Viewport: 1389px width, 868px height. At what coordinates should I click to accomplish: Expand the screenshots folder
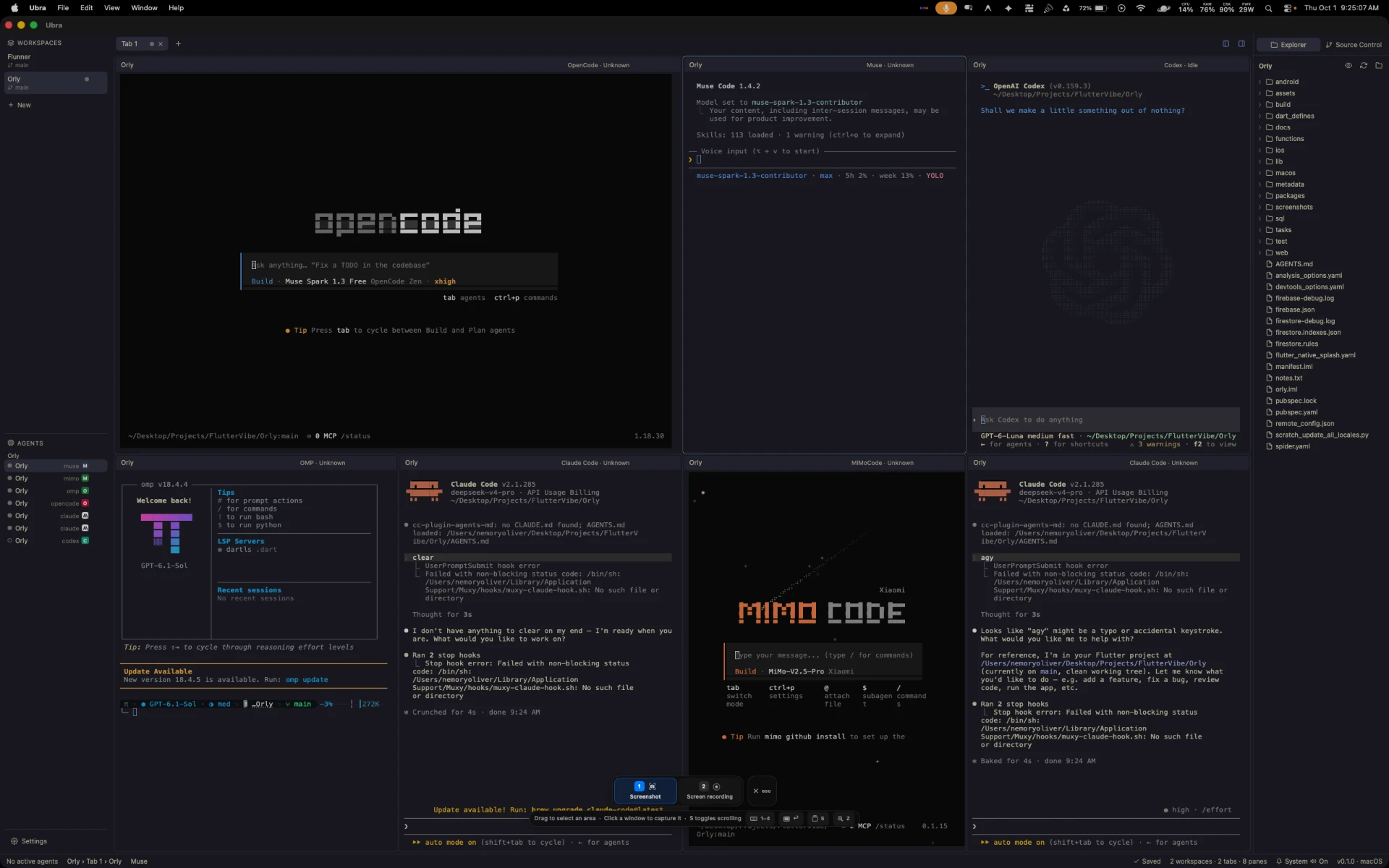(x=1294, y=207)
